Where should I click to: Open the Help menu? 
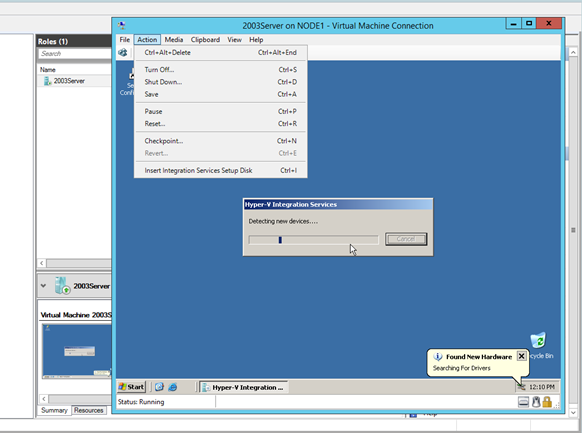click(256, 40)
